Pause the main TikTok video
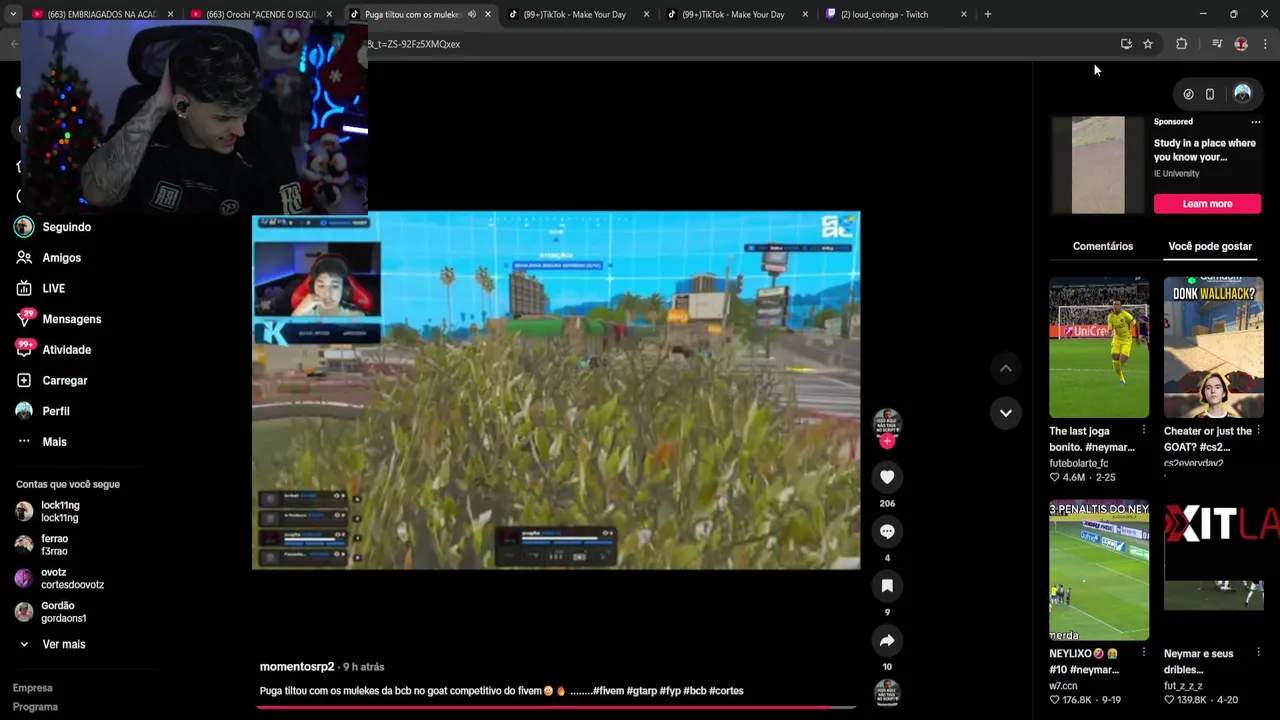Screen dimensions: 1280x720 pyautogui.click(x=556, y=390)
